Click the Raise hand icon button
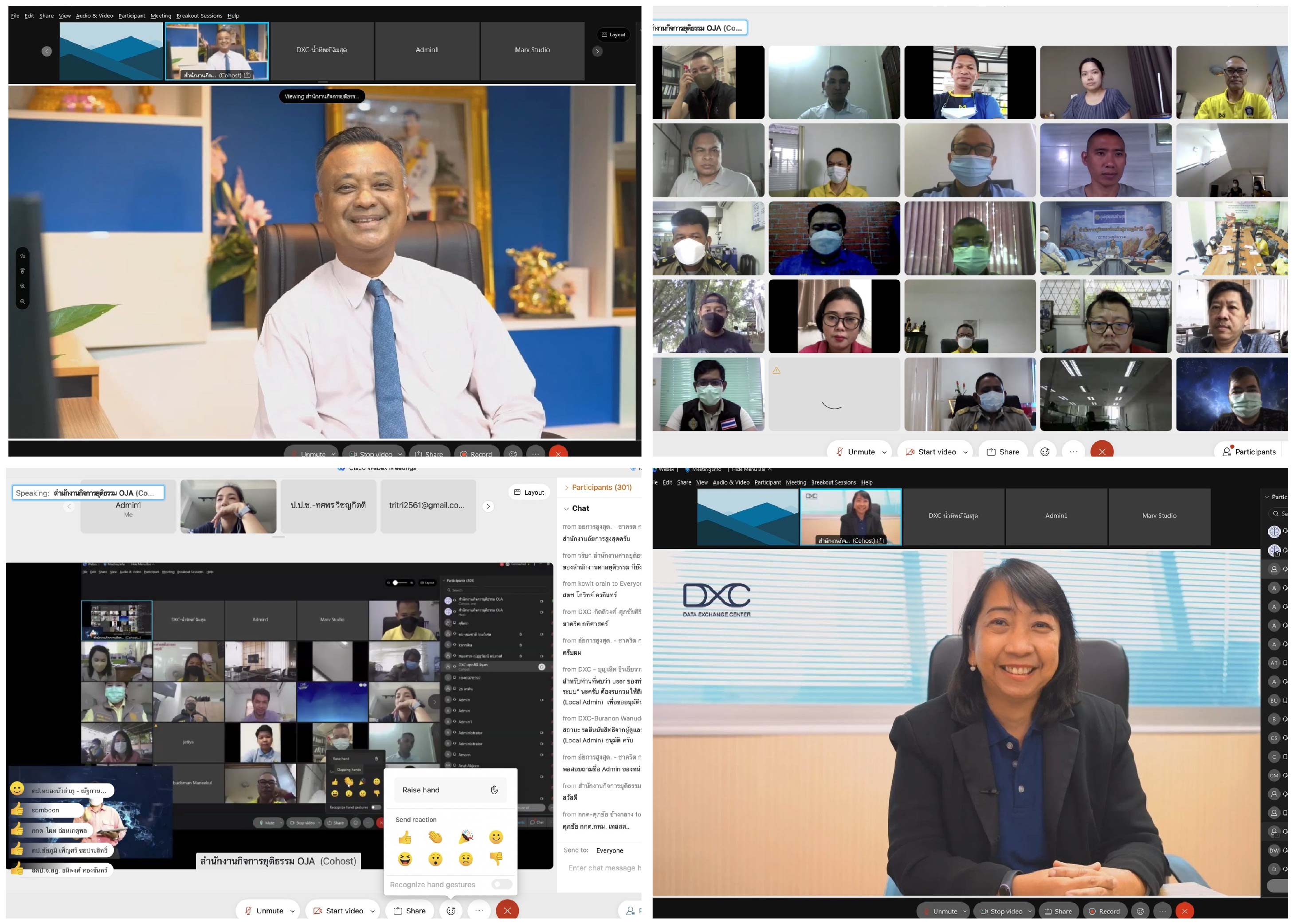Image resolution: width=1294 pixels, height=924 pixels. tap(494, 790)
